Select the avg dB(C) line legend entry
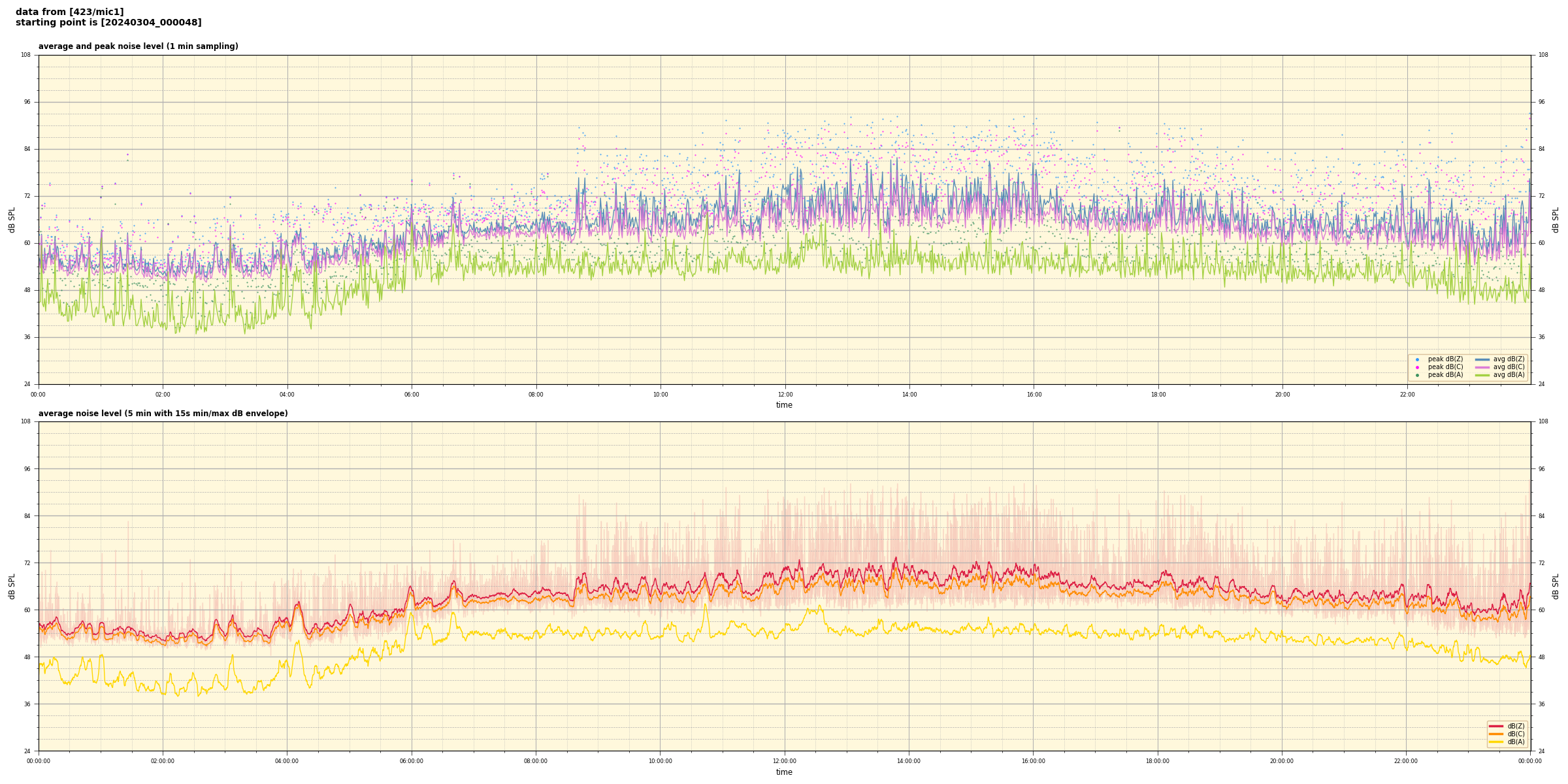Image resolution: width=1568 pixels, height=784 pixels. 1482,367
